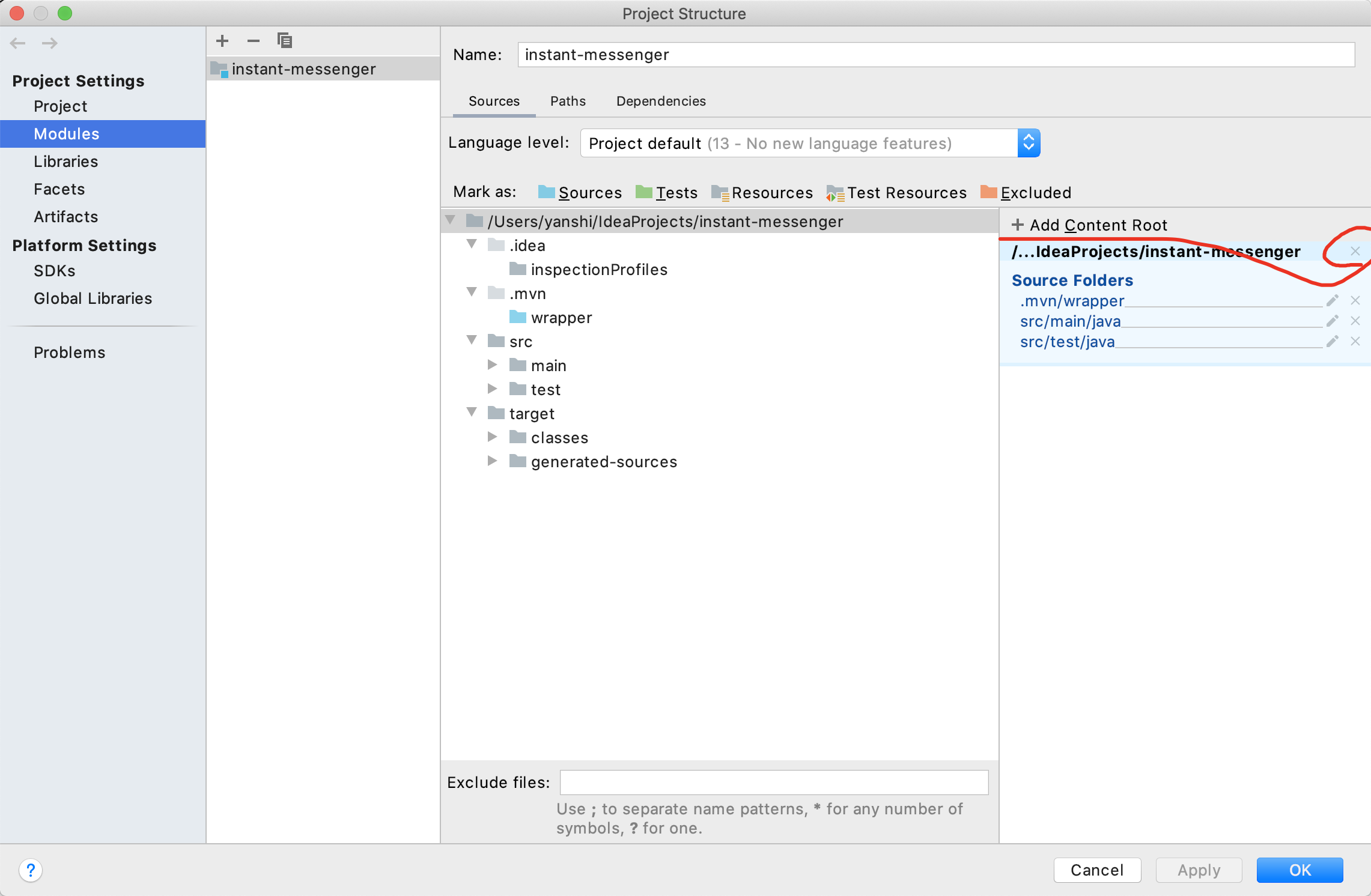Expand the main folder in tree
1371x896 pixels.
(492, 365)
